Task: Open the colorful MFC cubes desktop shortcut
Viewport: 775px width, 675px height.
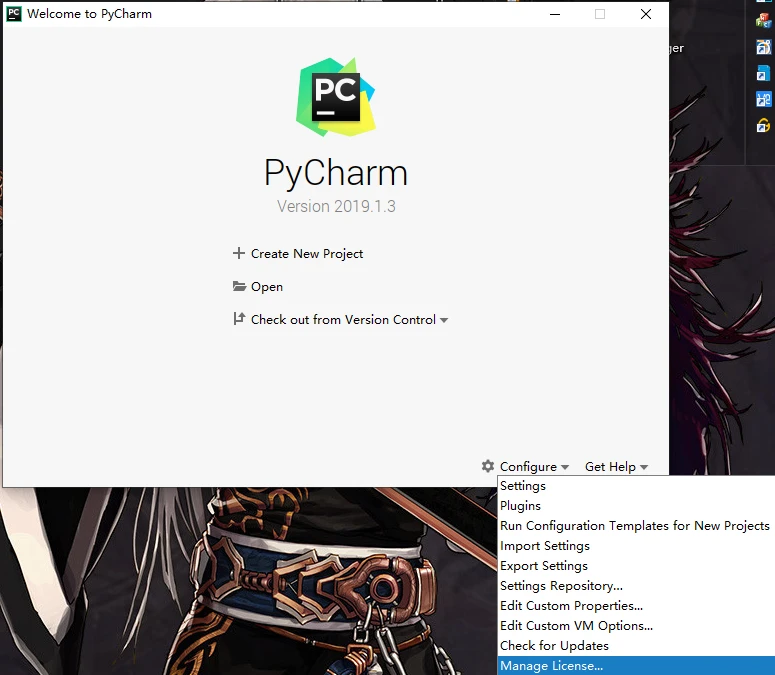Action: click(x=763, y=21)
